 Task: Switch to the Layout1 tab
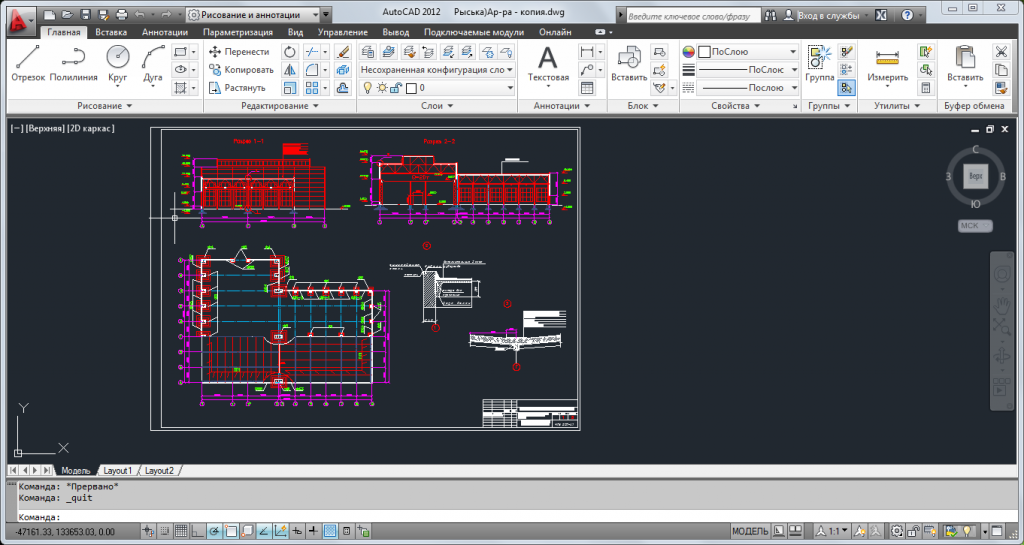coord(118,471)
